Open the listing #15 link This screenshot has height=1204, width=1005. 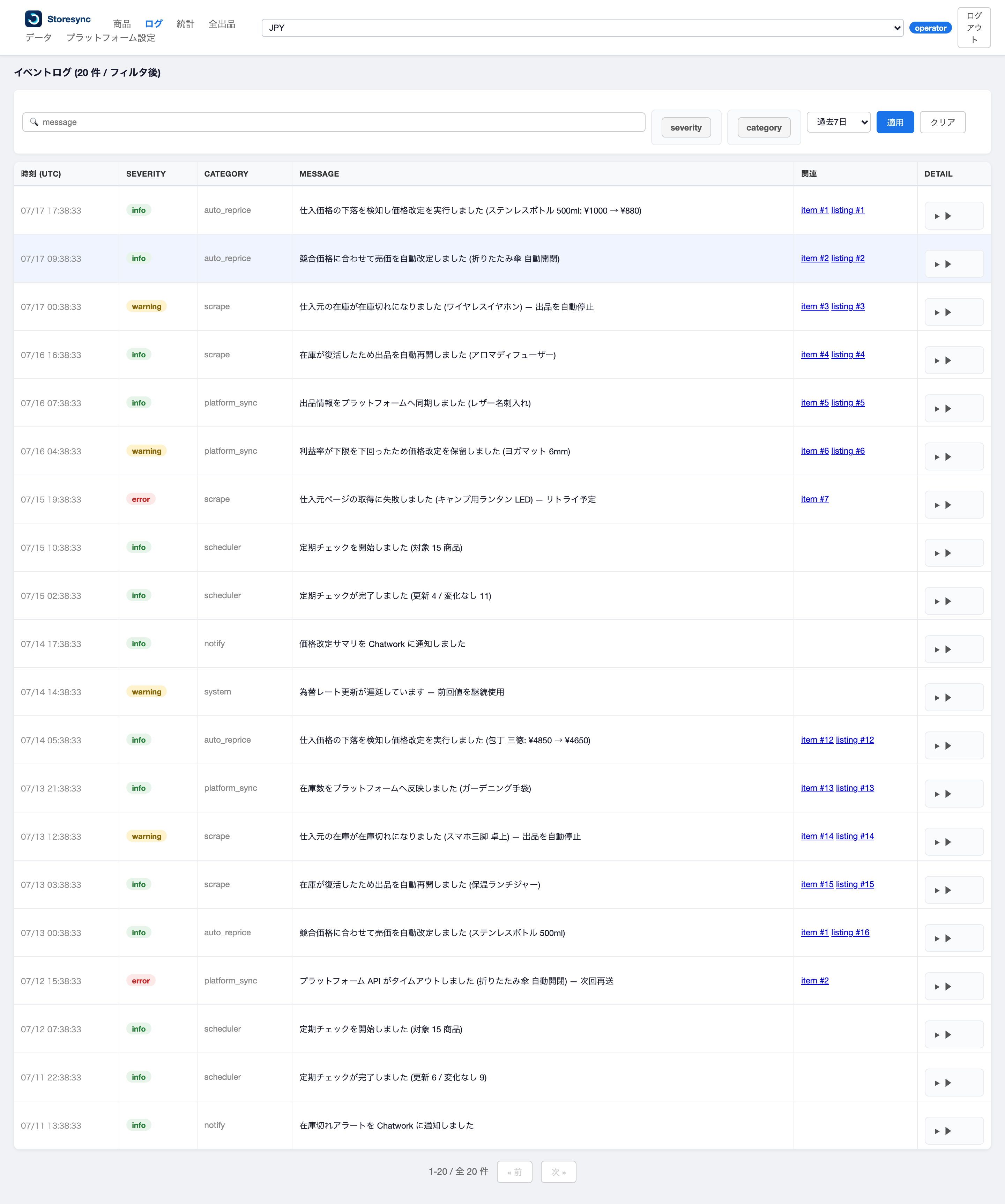(x=855, y=884)
